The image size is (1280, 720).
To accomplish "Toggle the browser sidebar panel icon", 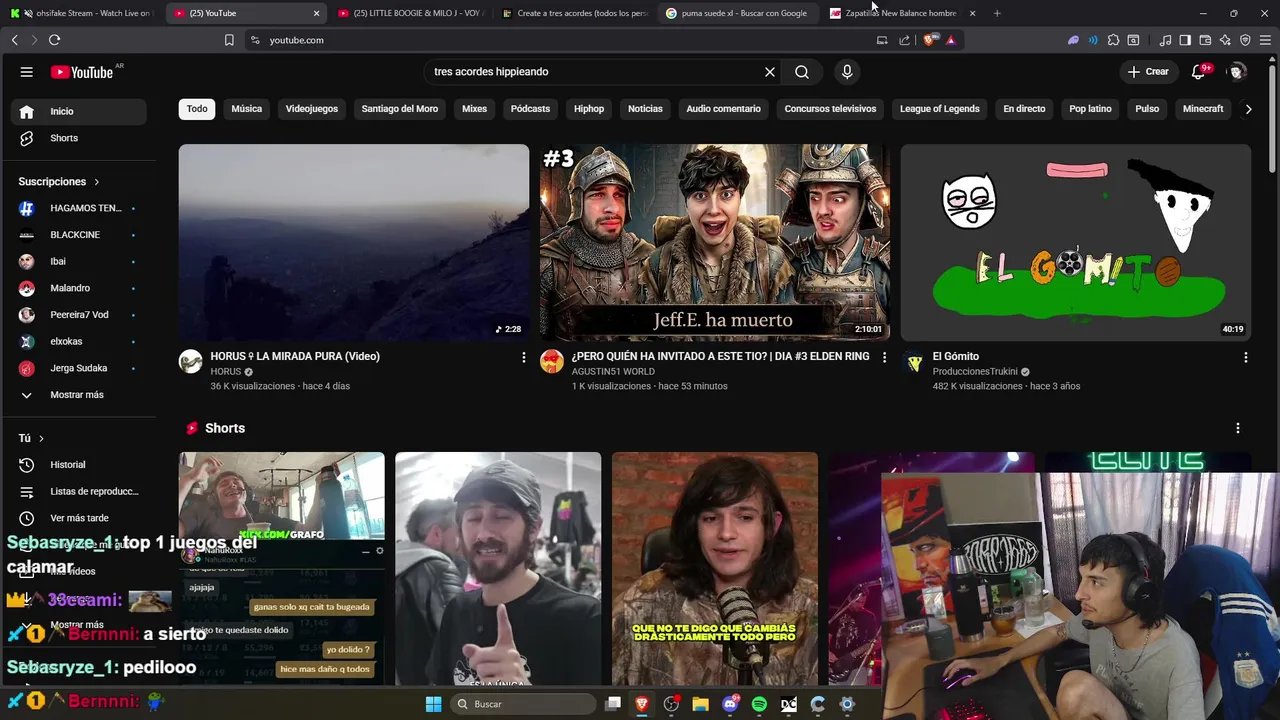I will coord(1185,40).
